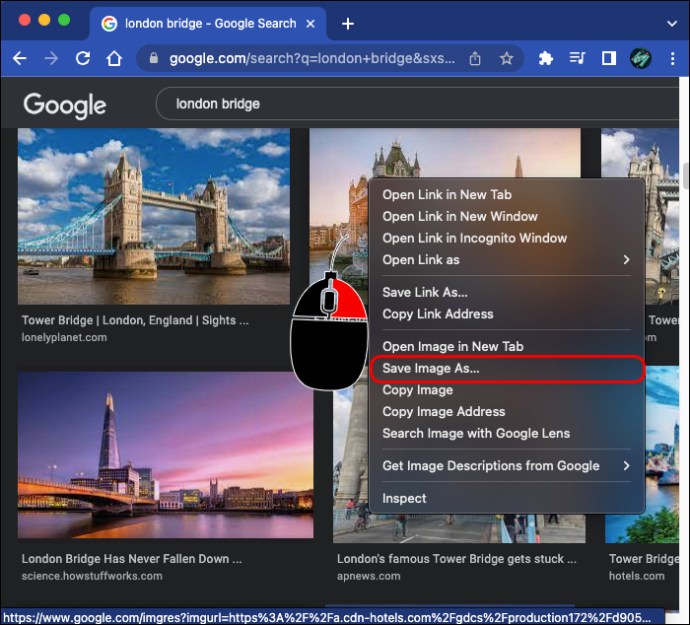Click the share icon in address bar
Image resolution: width=690 pixels, height=625 pixels.
click(x=475, y=58)
